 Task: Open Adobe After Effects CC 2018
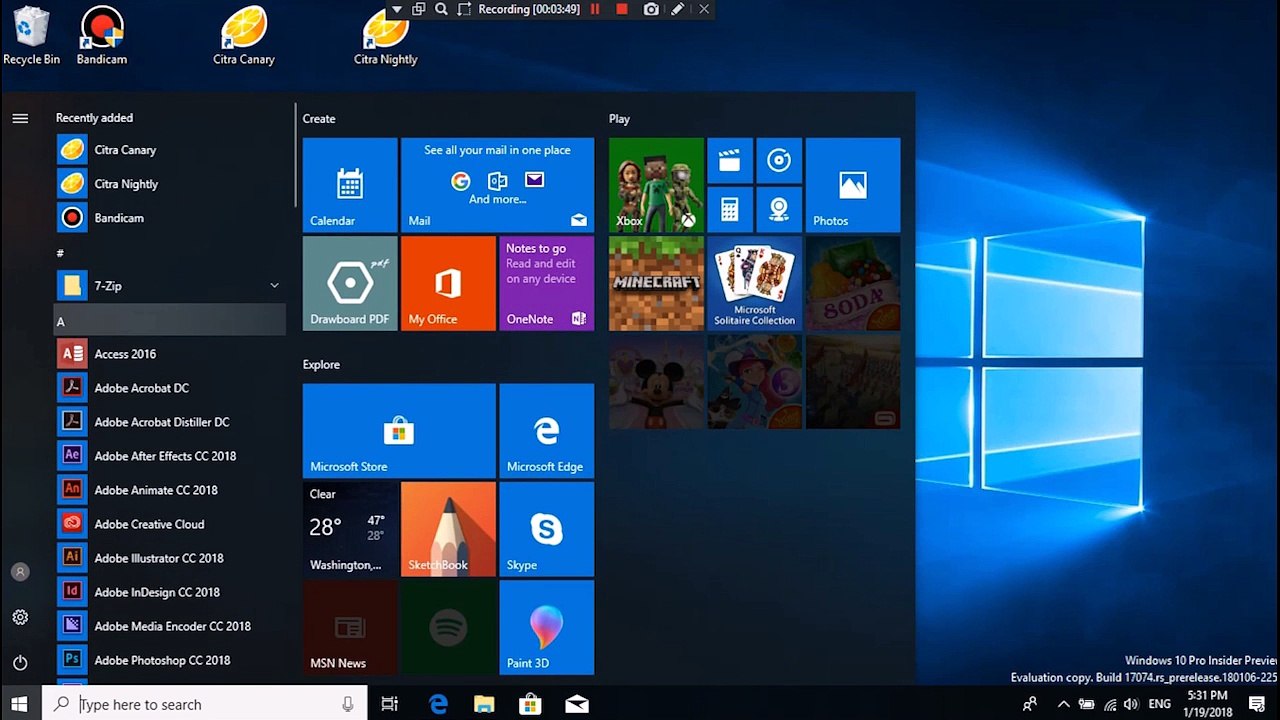coord(170,456)
